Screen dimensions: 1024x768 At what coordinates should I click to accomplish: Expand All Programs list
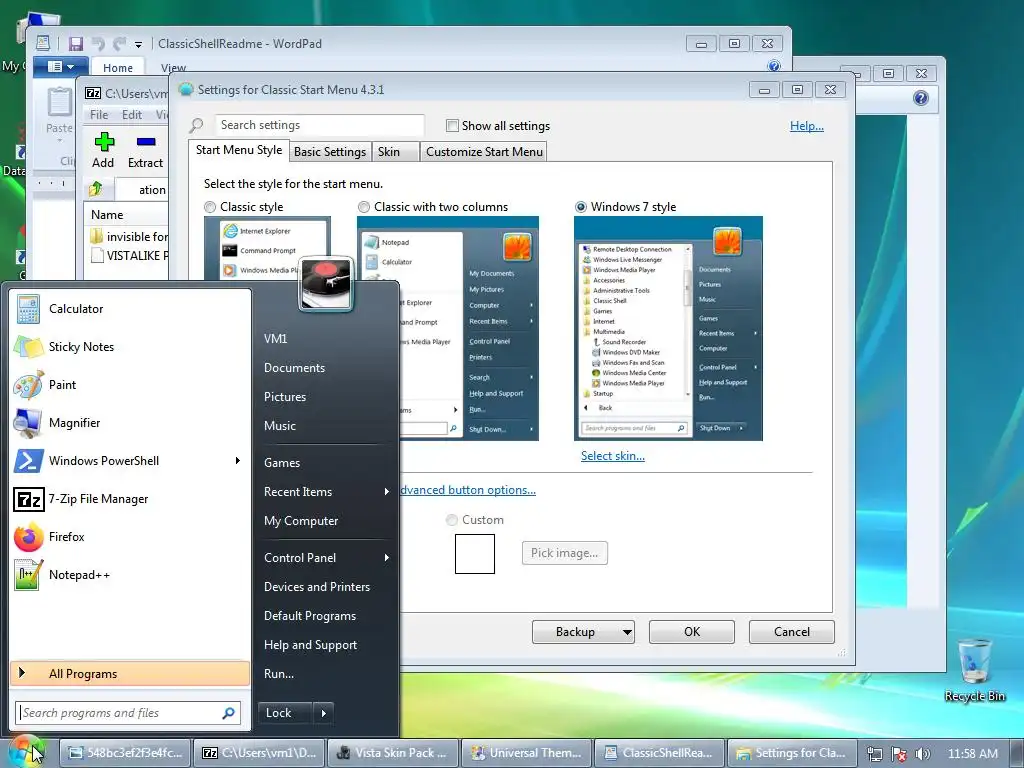[x=130, y=674]
